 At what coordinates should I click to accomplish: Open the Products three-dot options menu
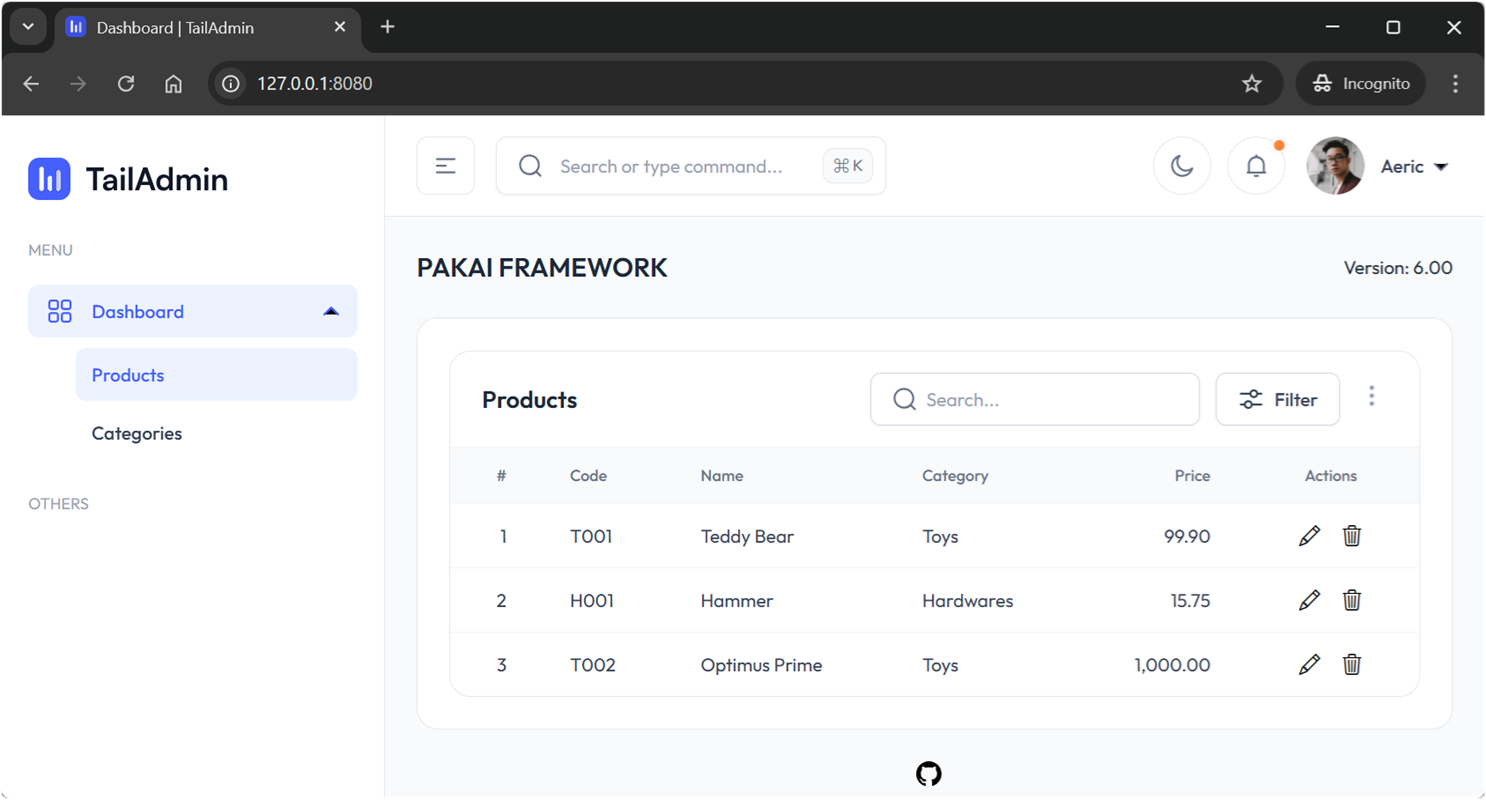point(1371,397)
